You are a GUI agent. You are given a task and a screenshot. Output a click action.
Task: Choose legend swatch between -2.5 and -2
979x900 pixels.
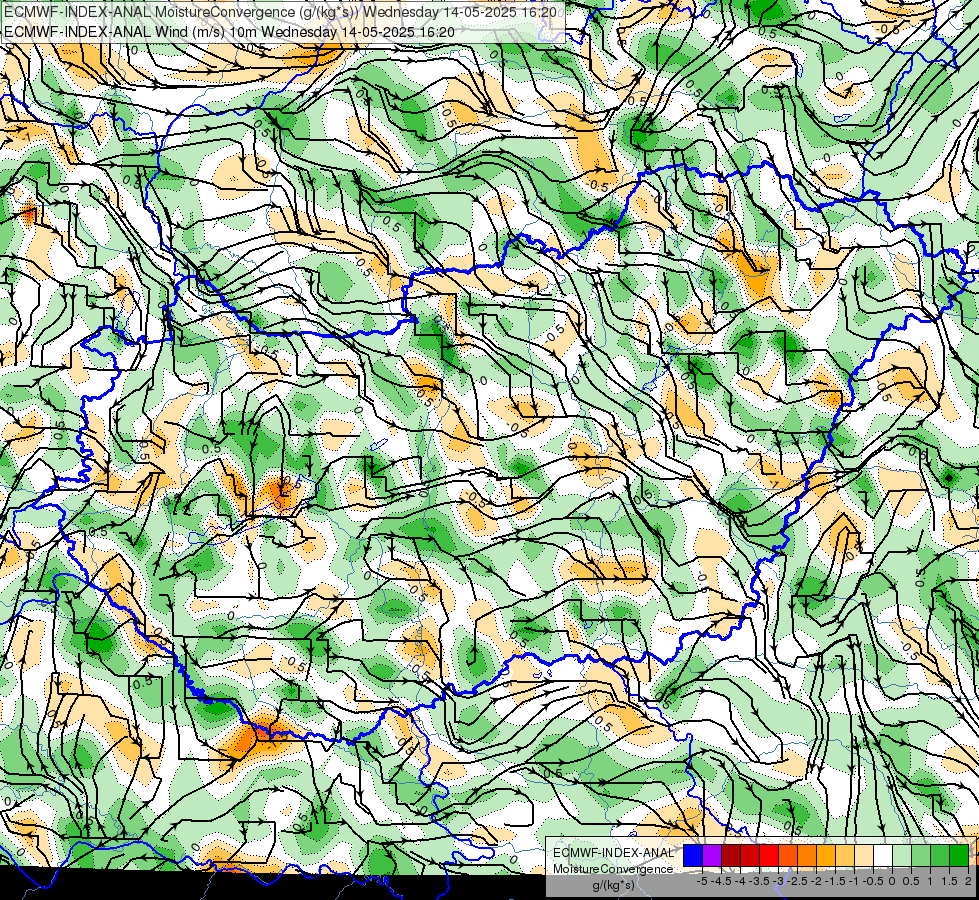(x=807, y=856)
